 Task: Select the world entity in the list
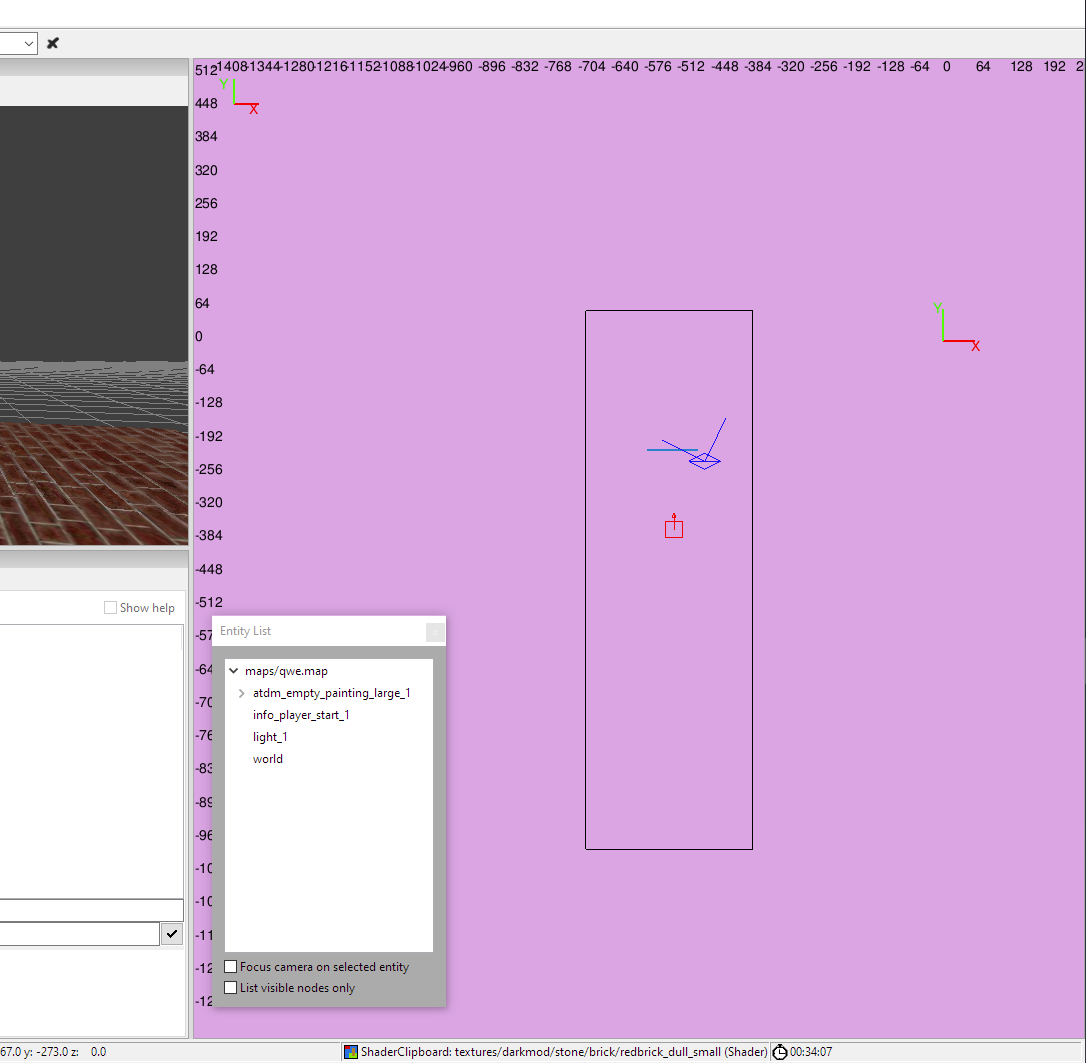(x=268, y=759)
